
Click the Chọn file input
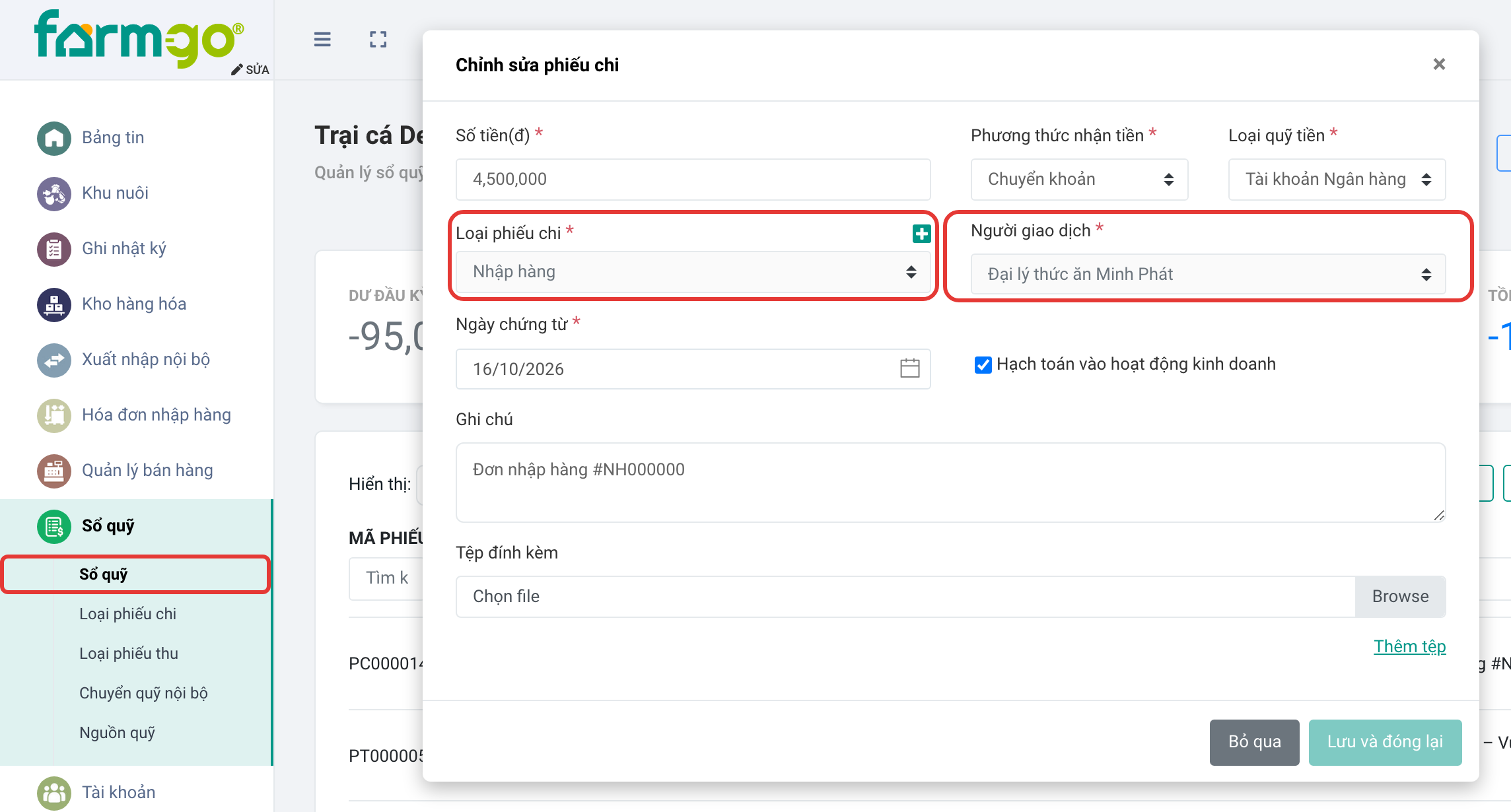click(905, 596)
